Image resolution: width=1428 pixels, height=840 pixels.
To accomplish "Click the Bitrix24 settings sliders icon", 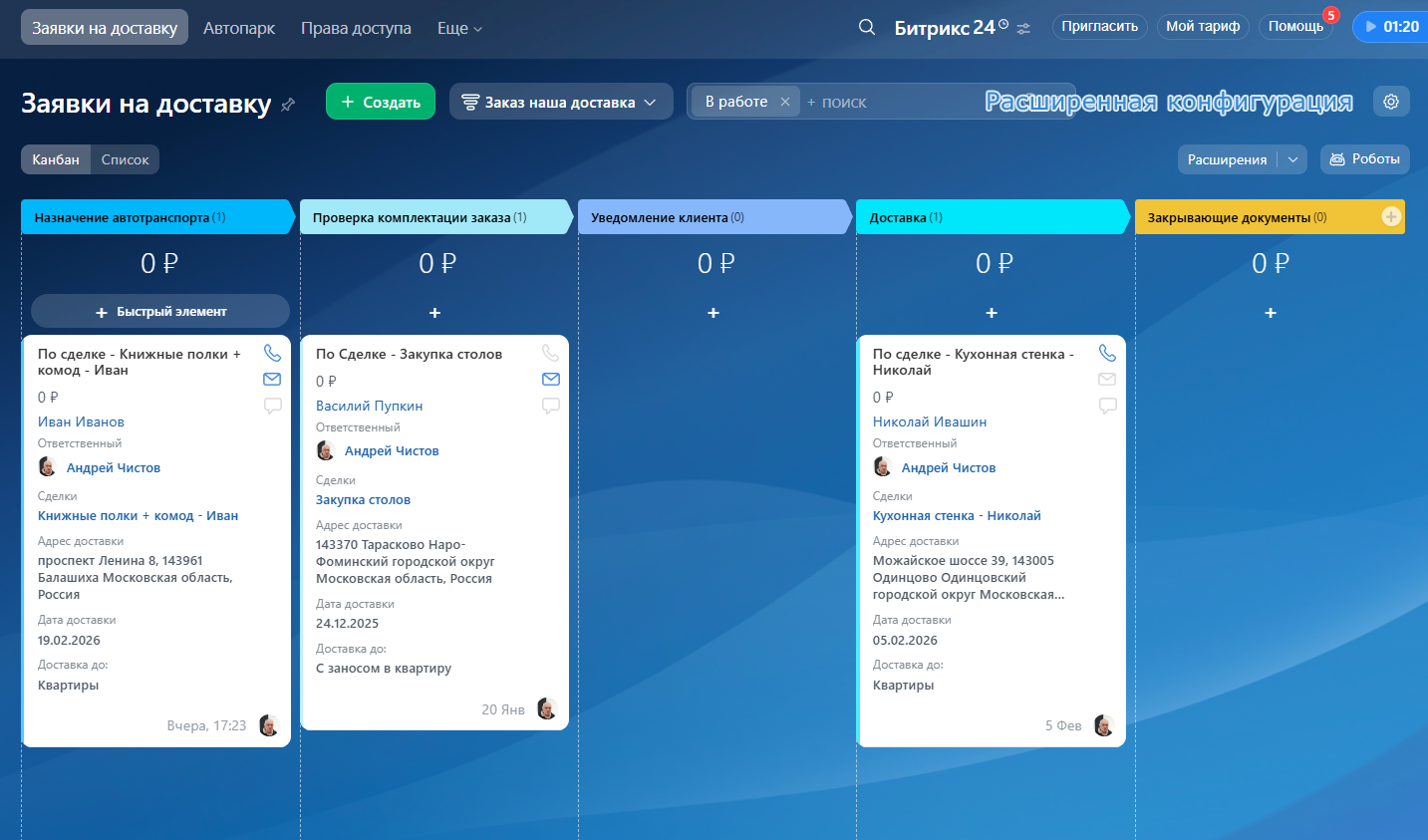I will (x=1023, y=28).
